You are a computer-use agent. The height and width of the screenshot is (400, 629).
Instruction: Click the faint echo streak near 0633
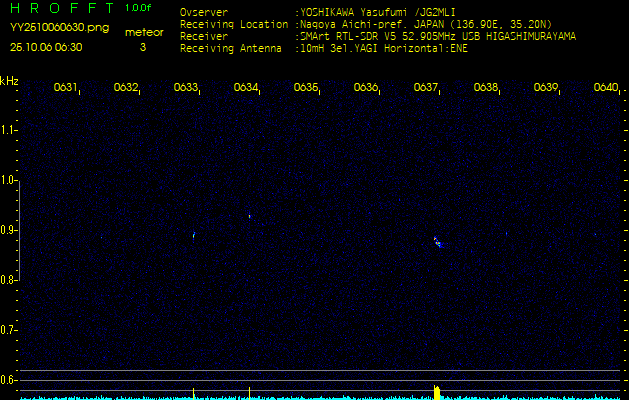pyautogui.click(x=194, y=235)
